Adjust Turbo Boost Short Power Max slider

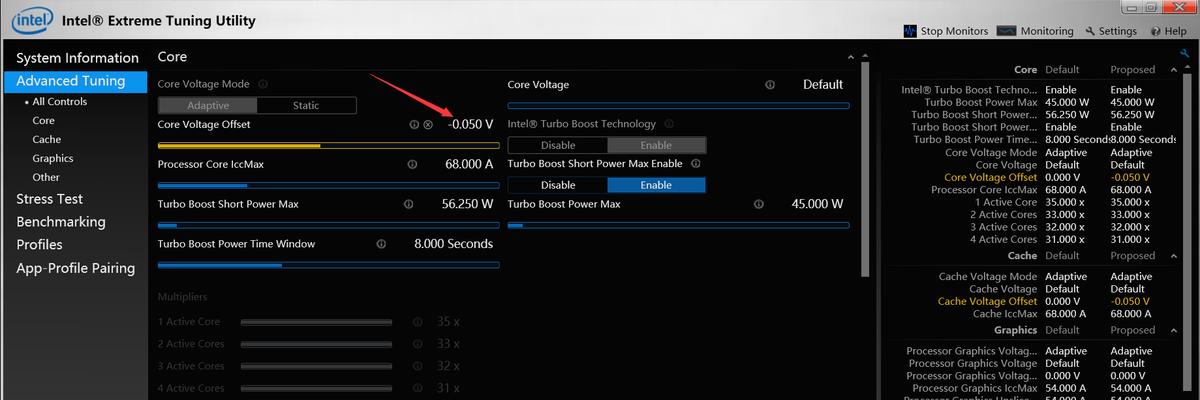pos(329,225)
